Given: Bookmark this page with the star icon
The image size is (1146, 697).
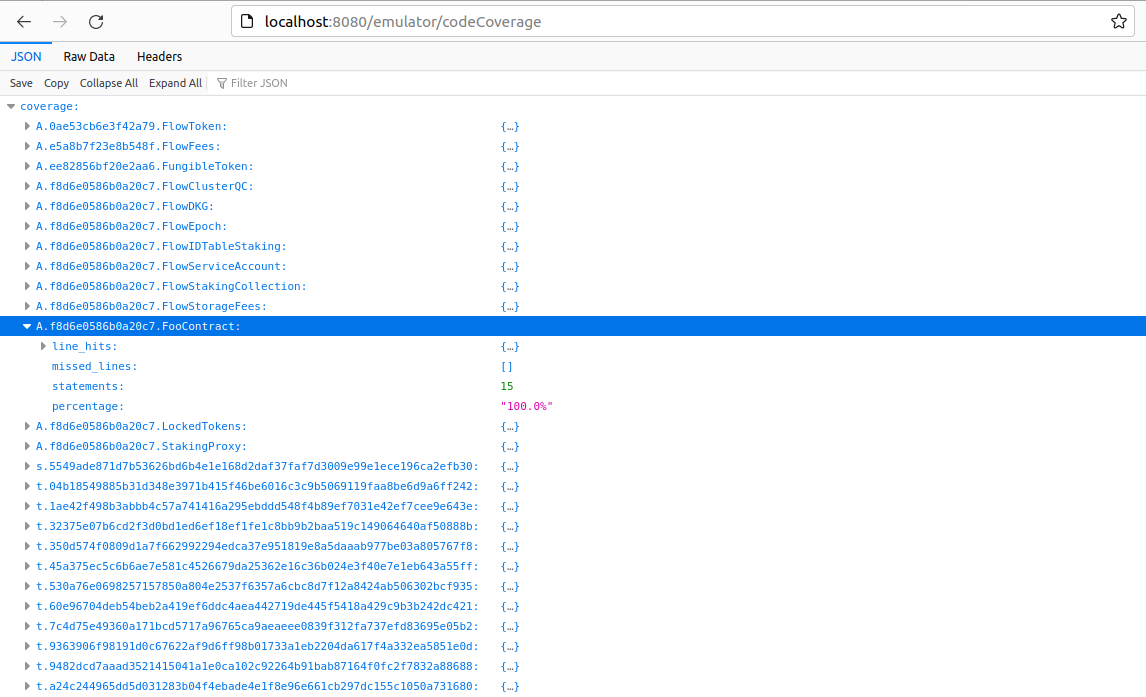Looking at the screenshot, I should [x=1118, y=22].
